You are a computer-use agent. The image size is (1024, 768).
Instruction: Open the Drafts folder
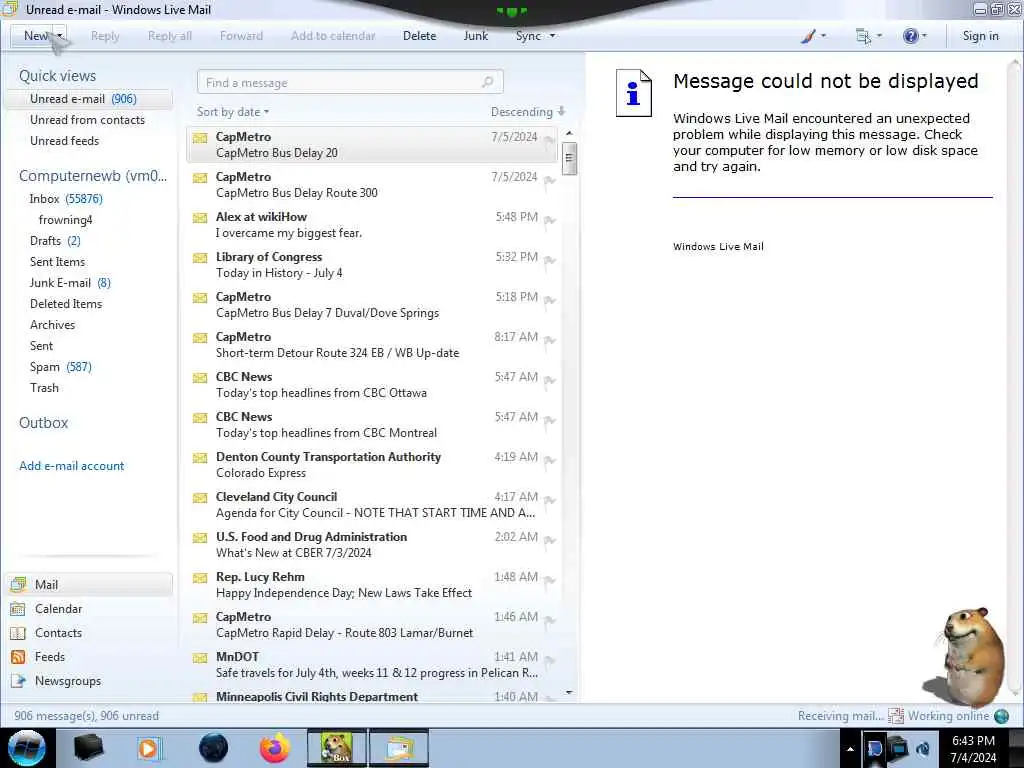55,241
